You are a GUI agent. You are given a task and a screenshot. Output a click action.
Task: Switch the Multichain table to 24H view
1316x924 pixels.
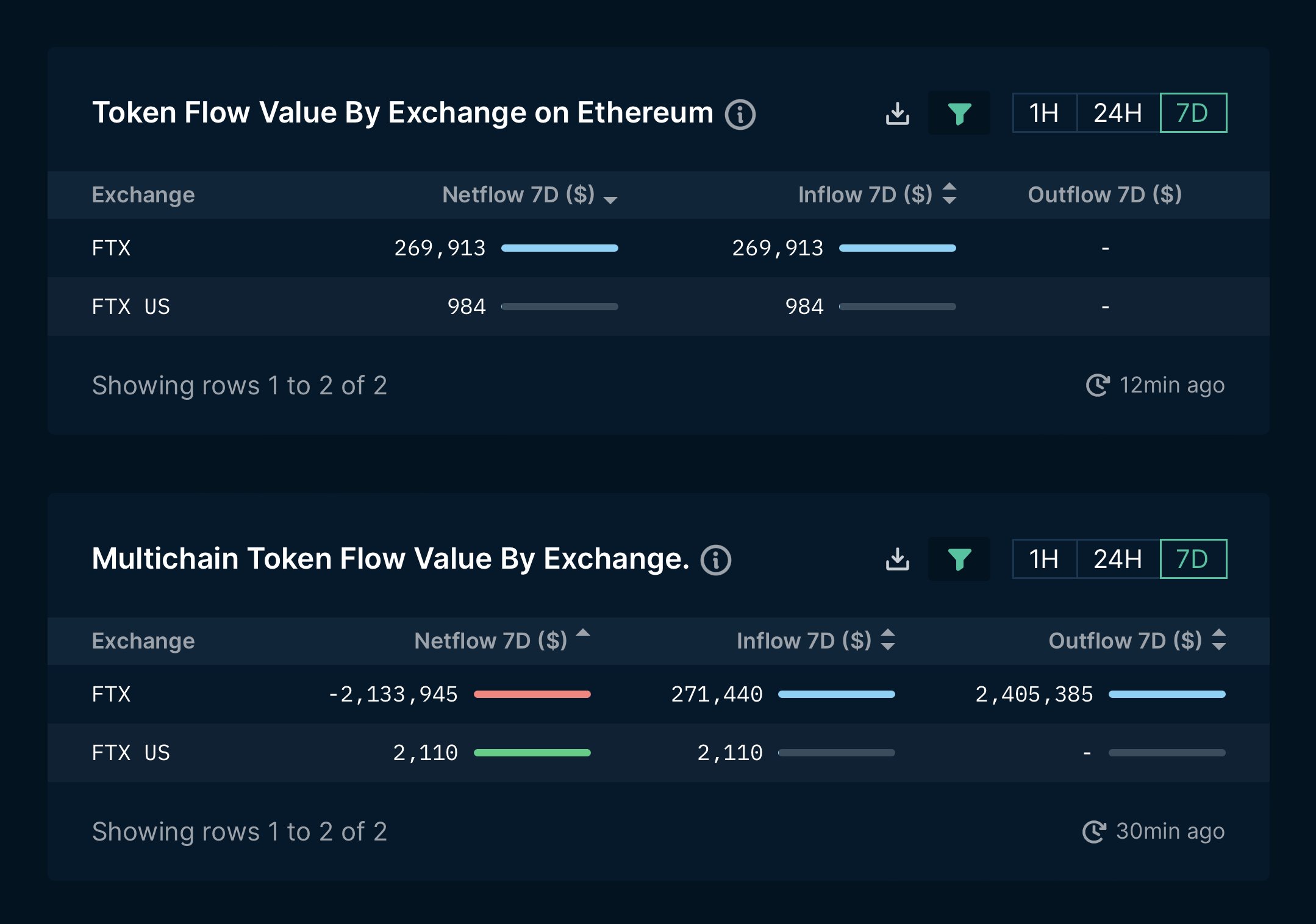(x=1116, y=559)
